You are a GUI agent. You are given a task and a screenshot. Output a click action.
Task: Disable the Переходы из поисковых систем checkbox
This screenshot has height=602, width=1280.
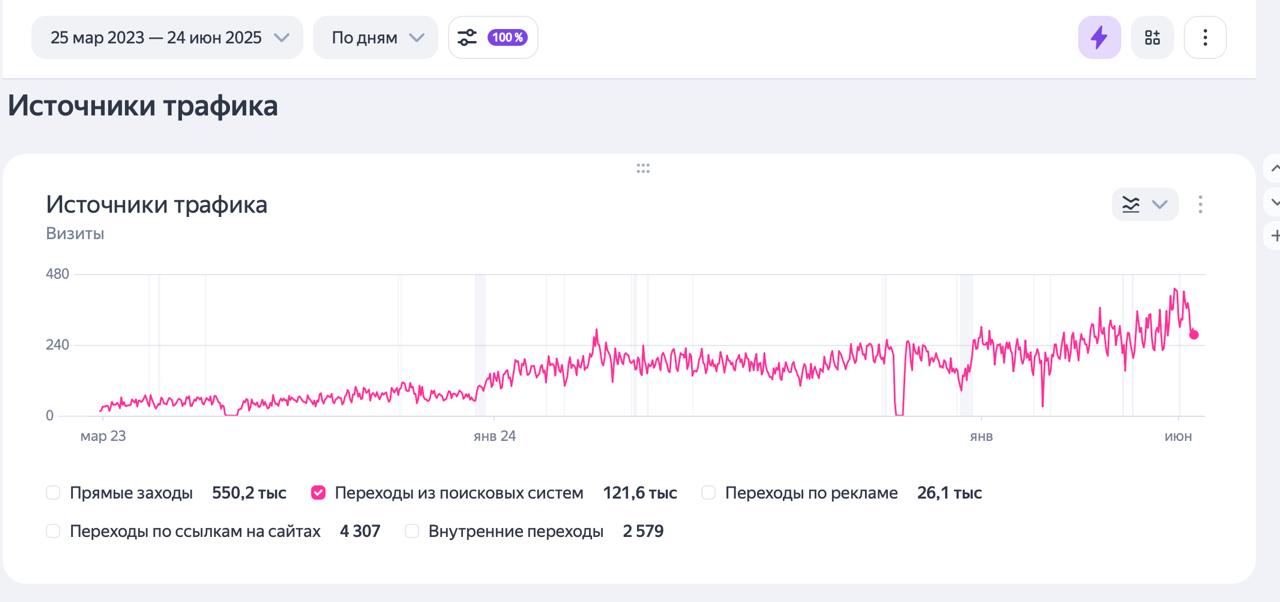pos(318,492)
